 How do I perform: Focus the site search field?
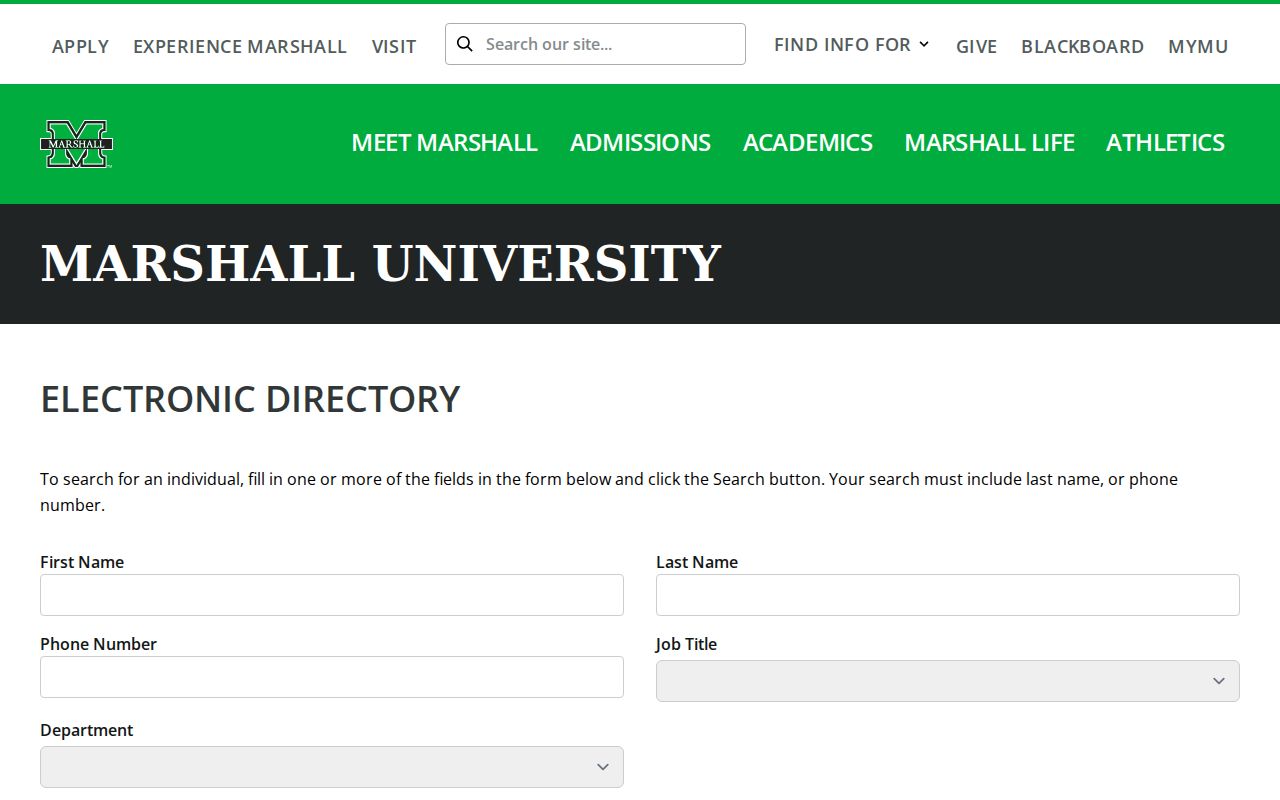coord(595,44)
